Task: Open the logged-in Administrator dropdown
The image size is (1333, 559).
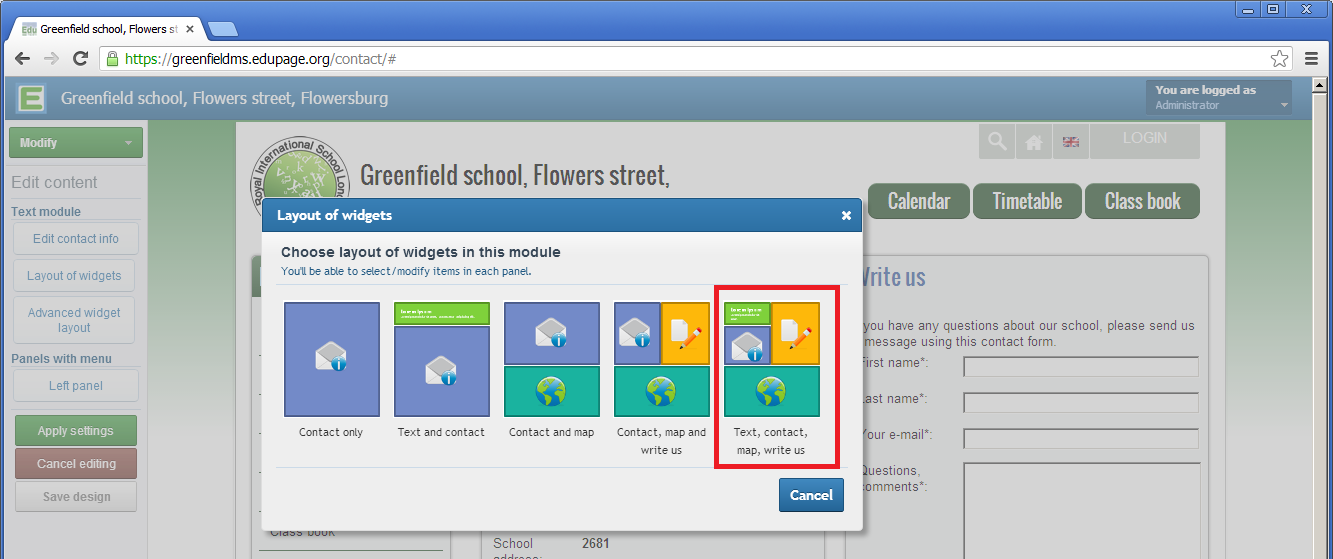Action: (x=1218, y=98)
